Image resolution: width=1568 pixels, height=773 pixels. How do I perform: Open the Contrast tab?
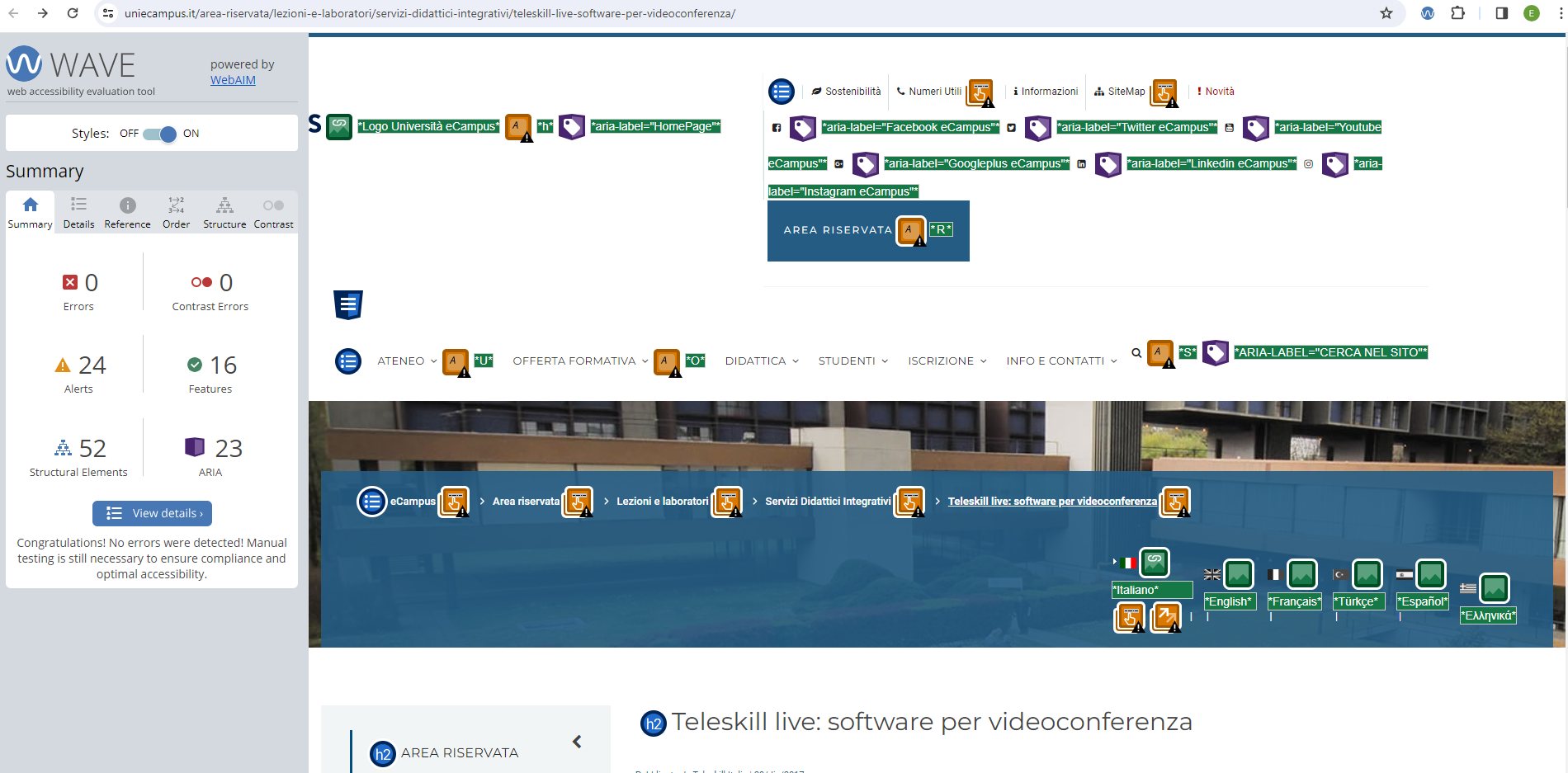pos(273,213)
